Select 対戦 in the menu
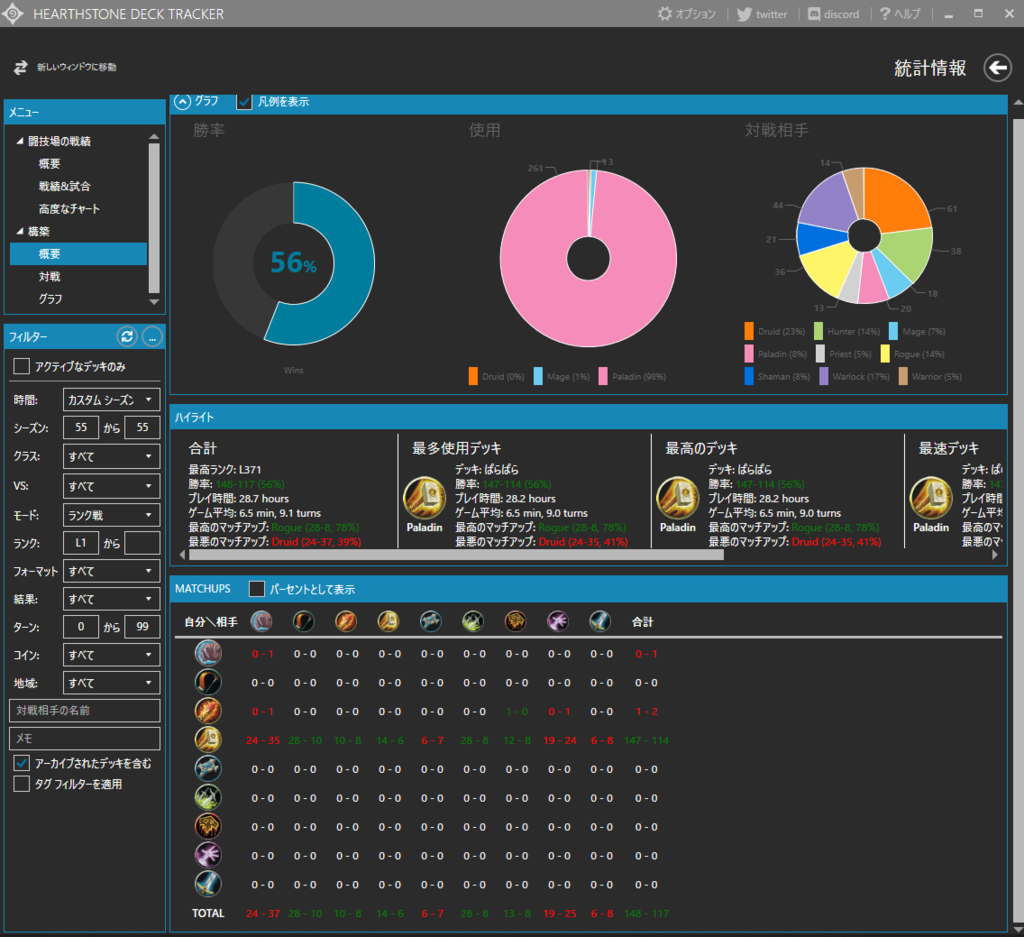 click(x=50, y=277)
